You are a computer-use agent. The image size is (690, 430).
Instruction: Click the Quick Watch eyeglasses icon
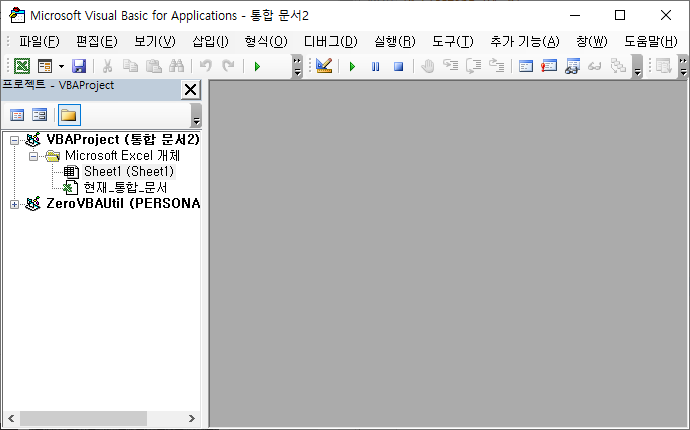pos(595,66)
